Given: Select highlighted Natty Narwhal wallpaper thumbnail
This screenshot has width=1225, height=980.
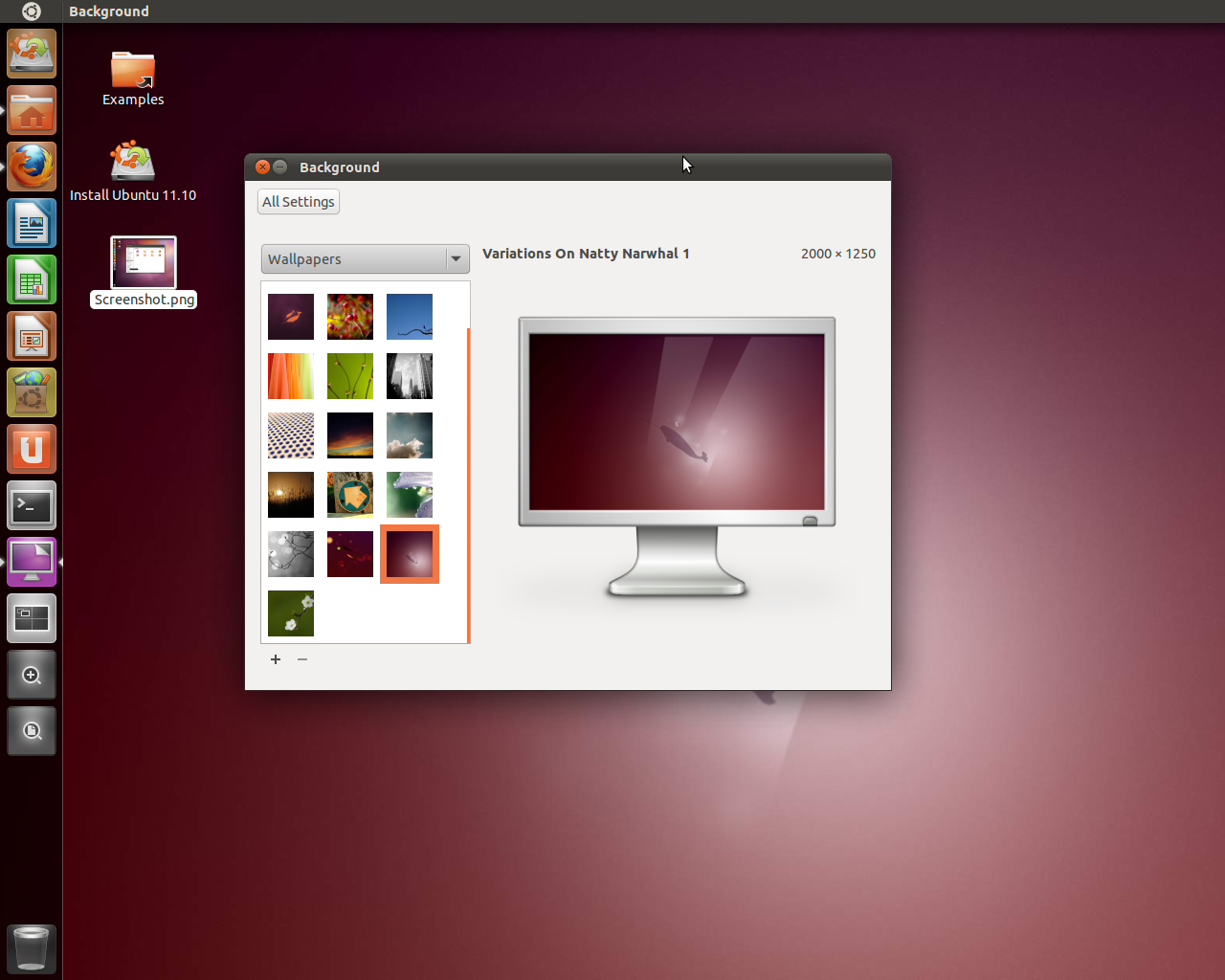Looking at the screenshot, I should (x=410, y=554).
